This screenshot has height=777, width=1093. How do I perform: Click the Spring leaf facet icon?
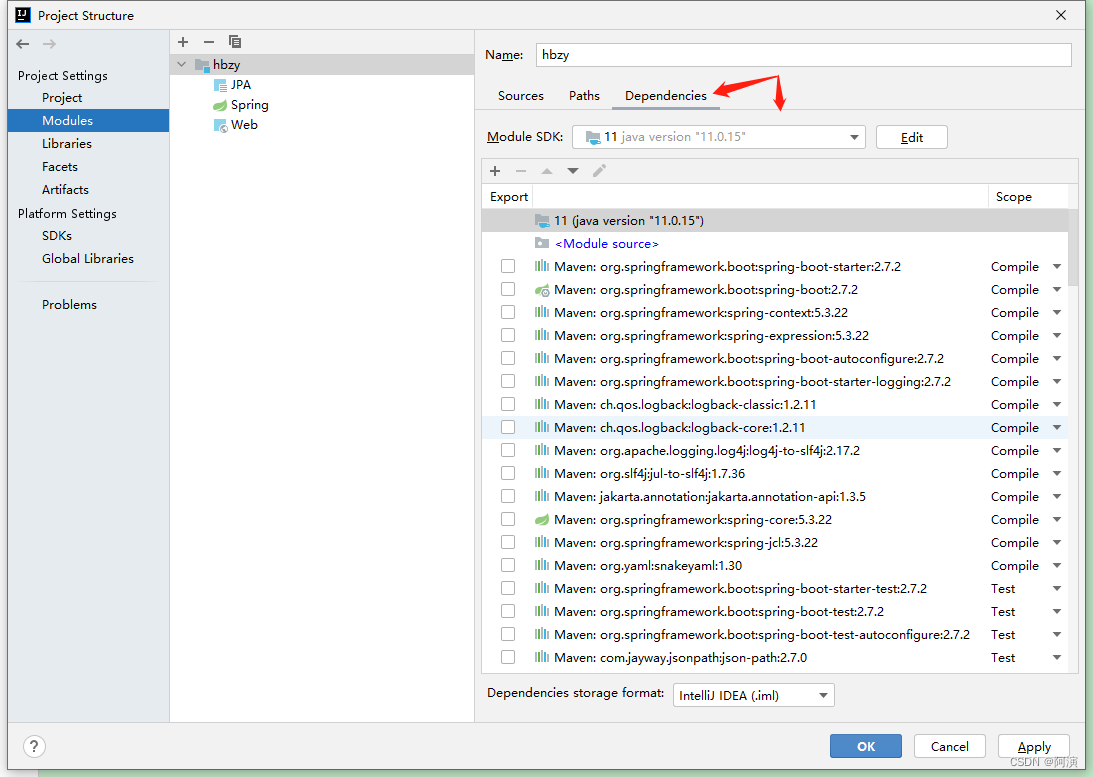click(220, 105)
